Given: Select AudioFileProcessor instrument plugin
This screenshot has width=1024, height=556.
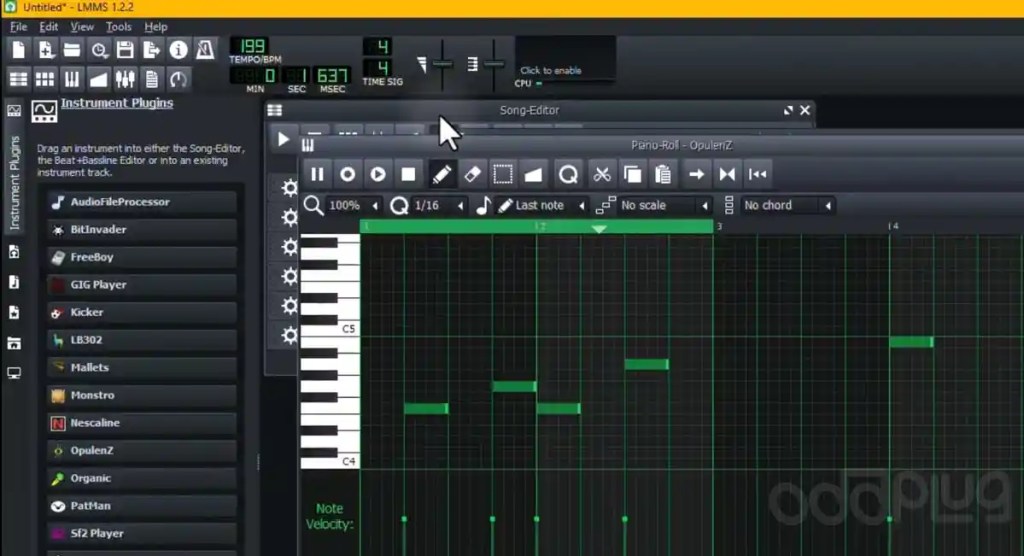Looking at the screenshot, I should 142,202.
